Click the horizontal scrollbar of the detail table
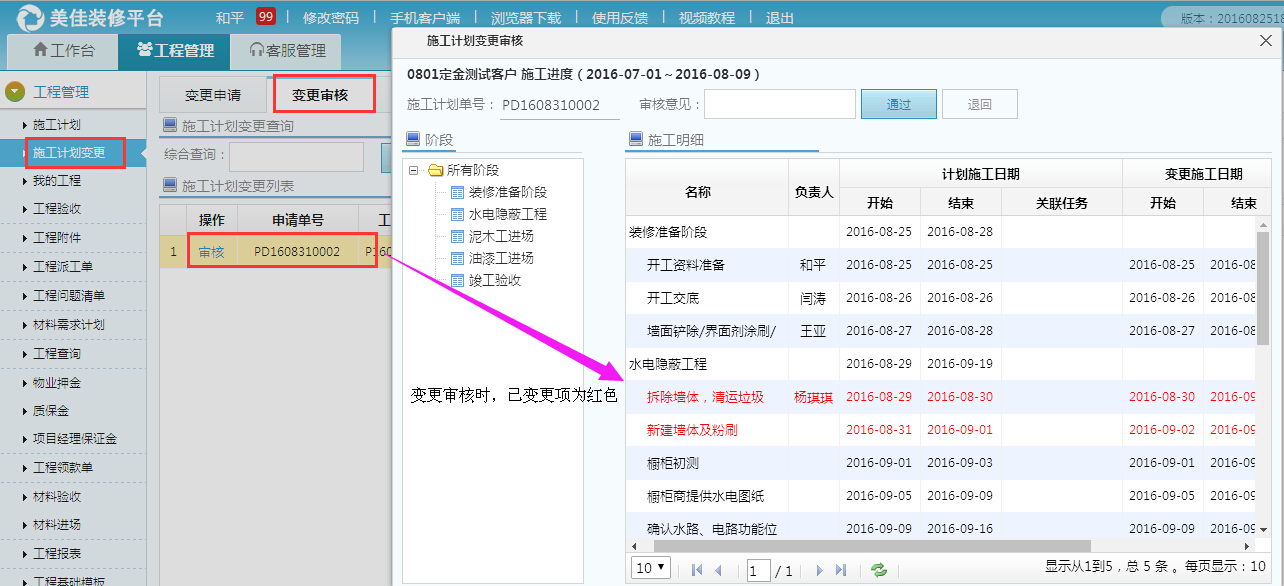 900,546
